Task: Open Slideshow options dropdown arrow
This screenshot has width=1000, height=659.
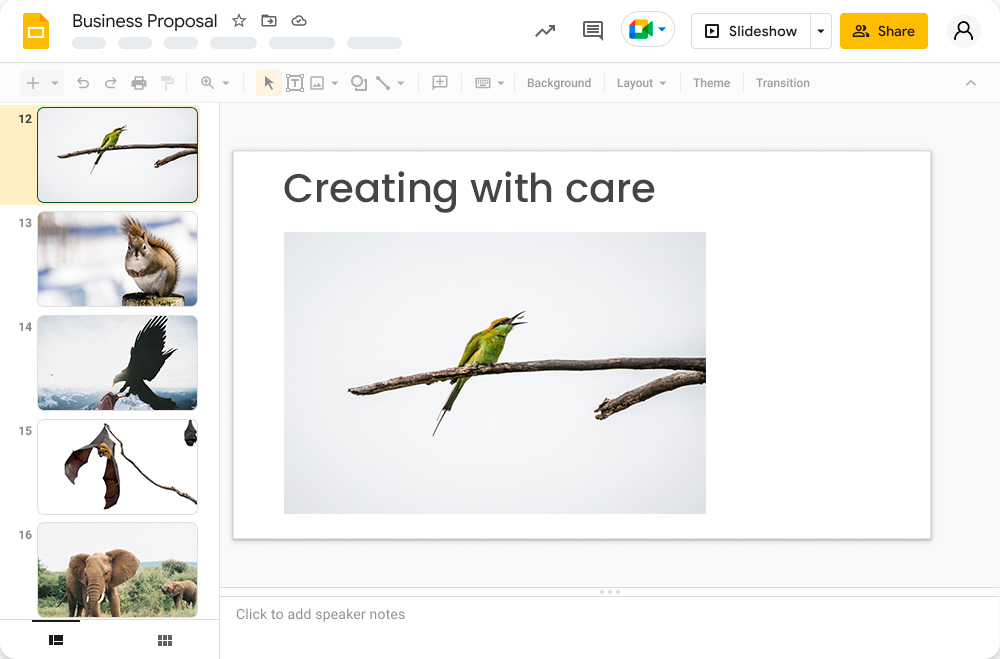Action: (x=821, y=31)
